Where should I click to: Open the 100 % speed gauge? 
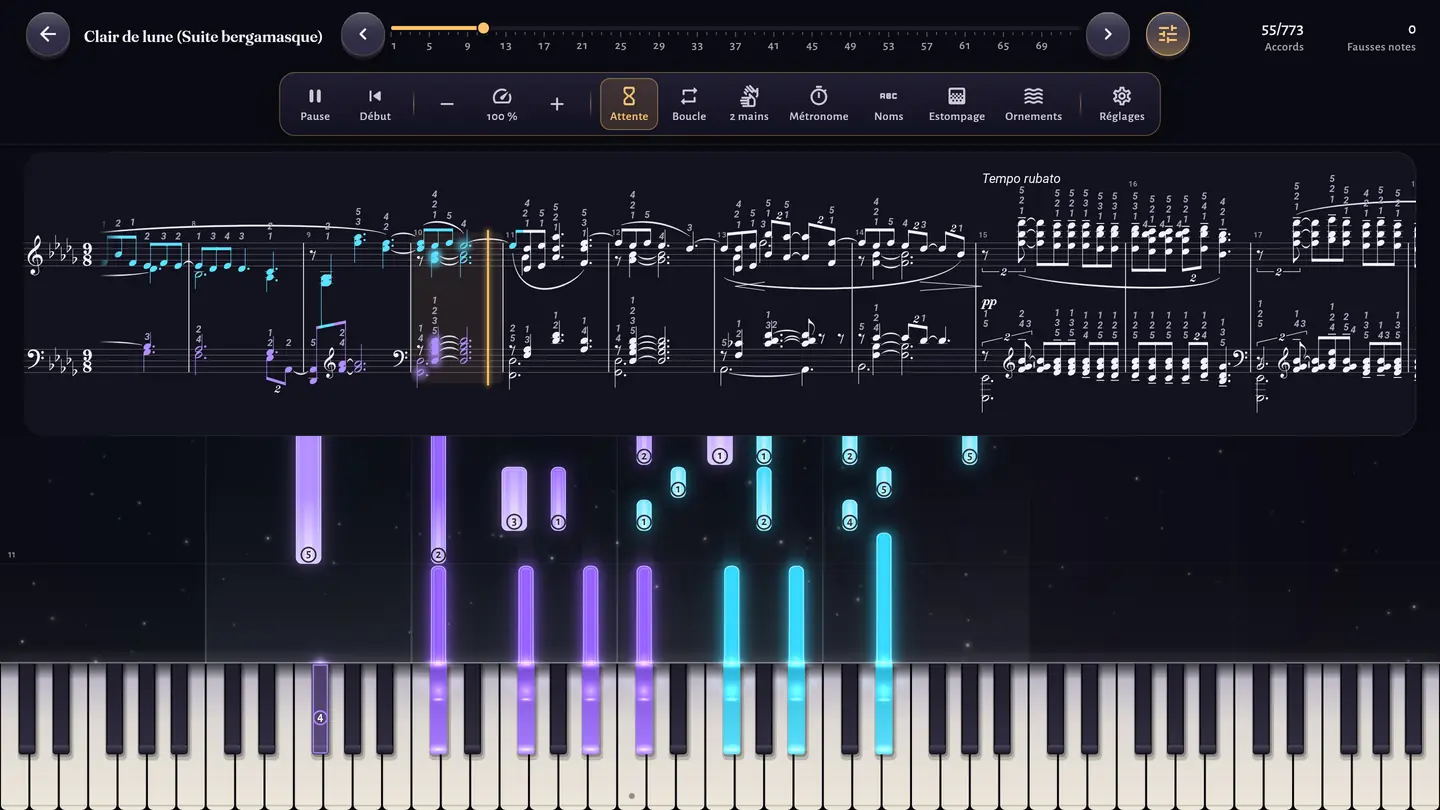502,104
